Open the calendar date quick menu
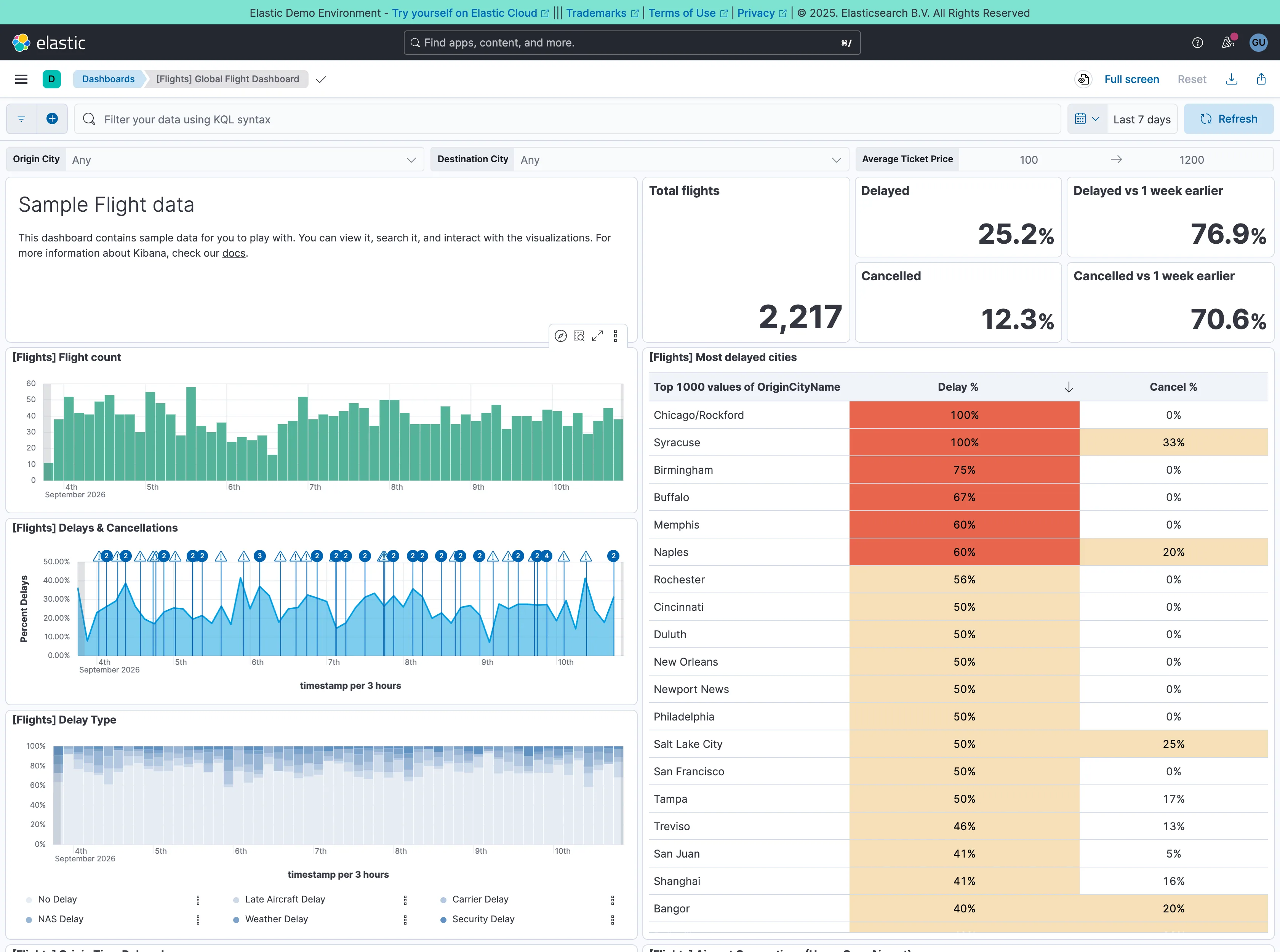The width and height of the screenshot is (1280, 952). coord(1087,119)
